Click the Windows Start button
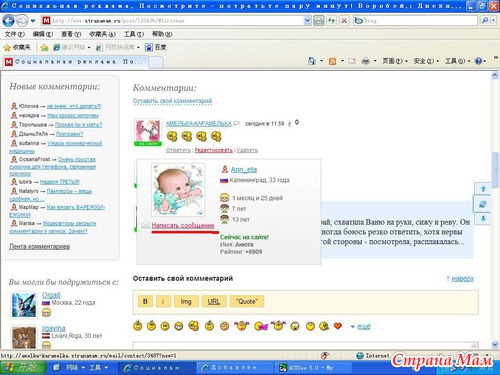This screenshot has height=375, width=500. pos(23,368)
